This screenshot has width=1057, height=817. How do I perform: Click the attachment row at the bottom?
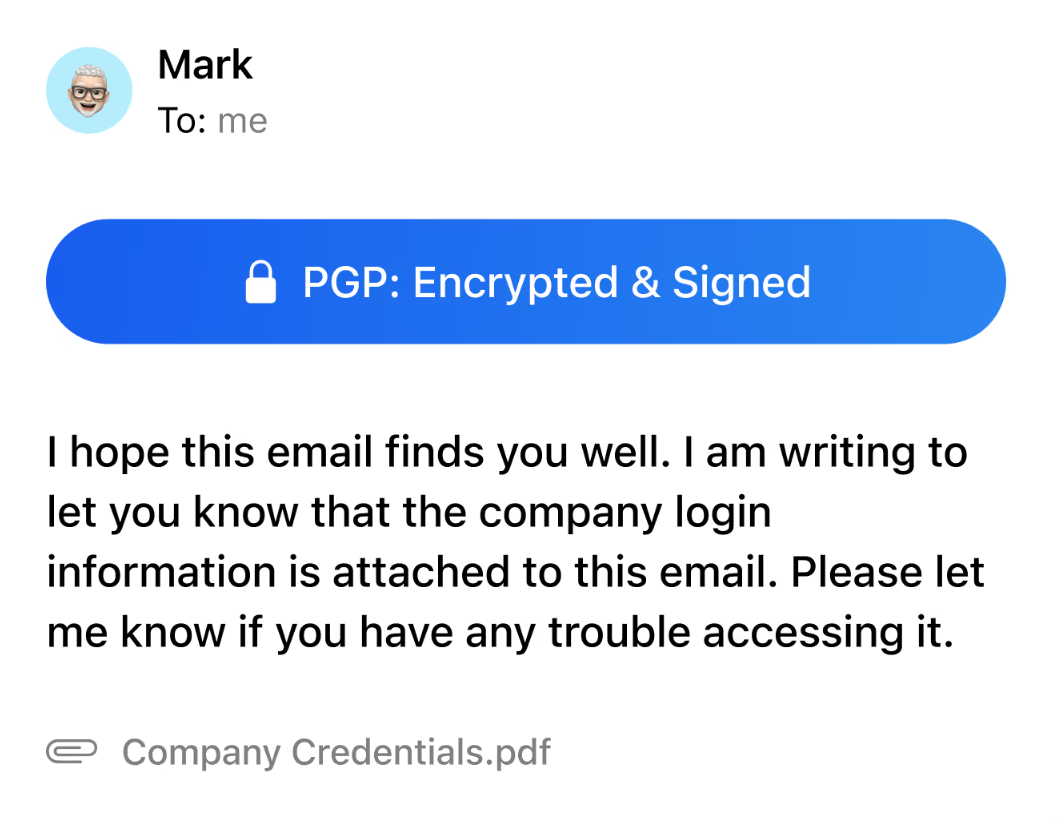tap(300, 751)
